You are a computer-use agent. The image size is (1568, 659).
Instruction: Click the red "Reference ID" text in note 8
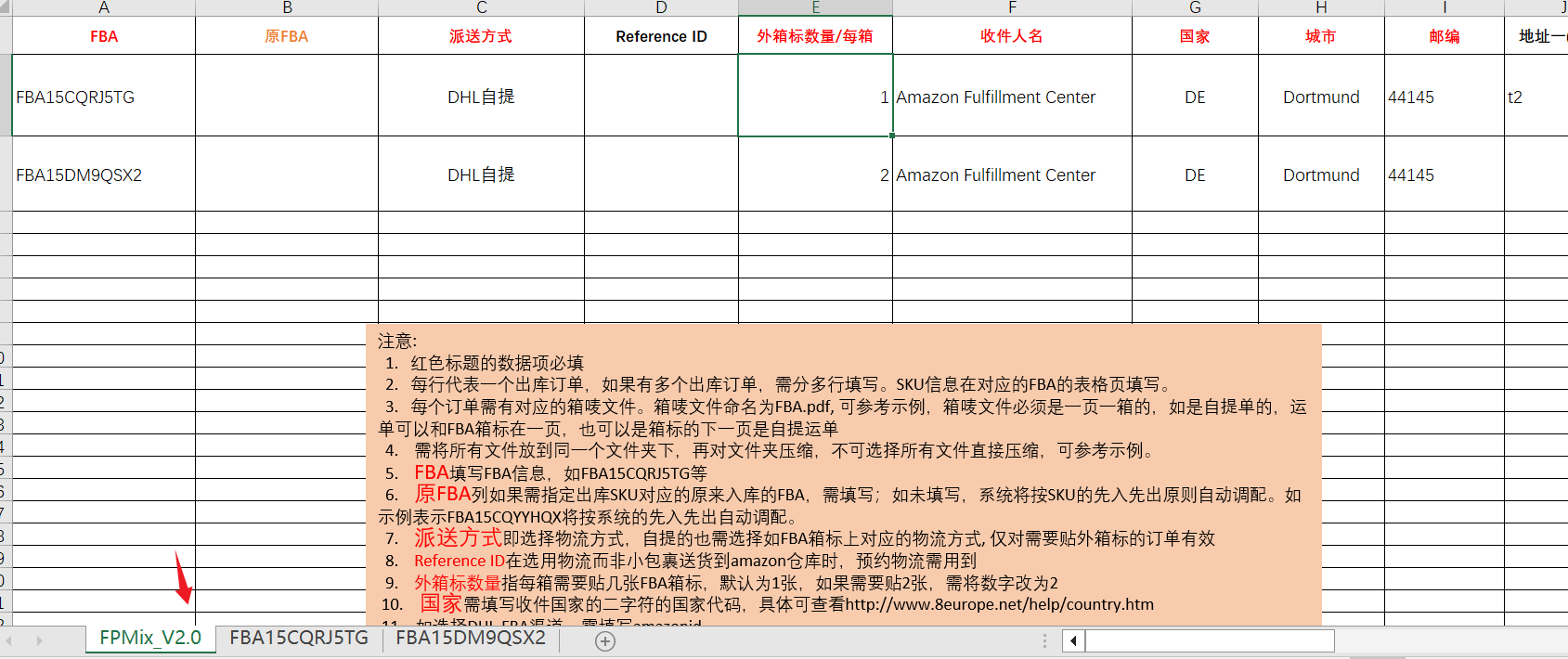tap(460, 561)
